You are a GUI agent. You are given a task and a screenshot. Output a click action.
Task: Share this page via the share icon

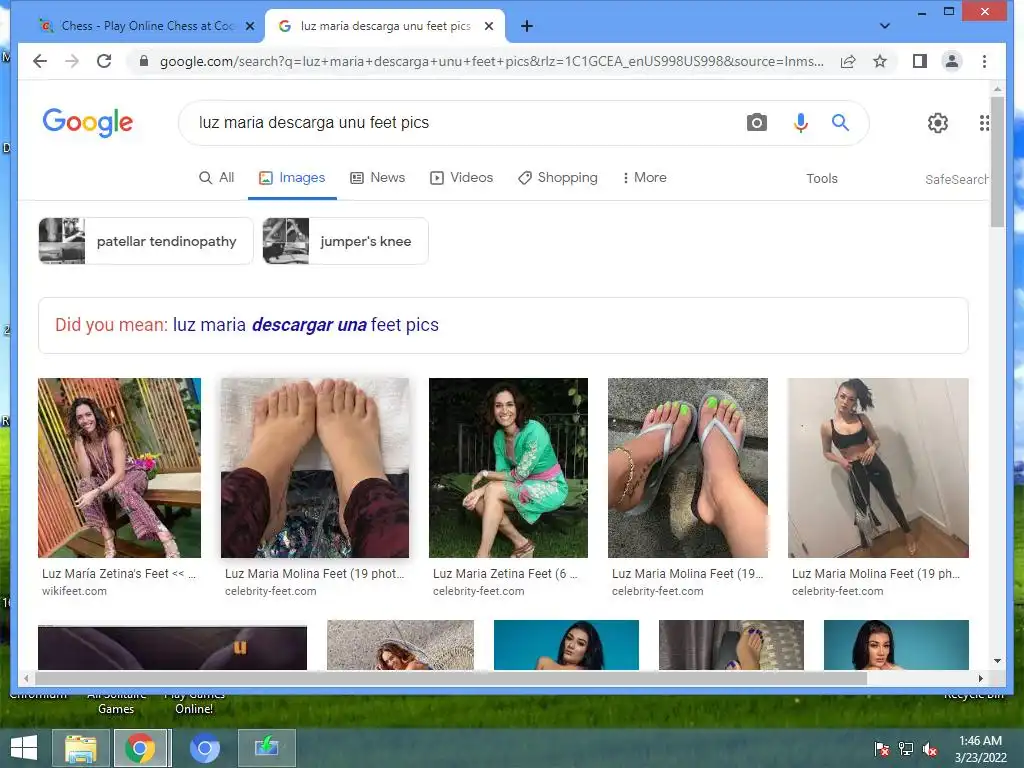(848, 61)
